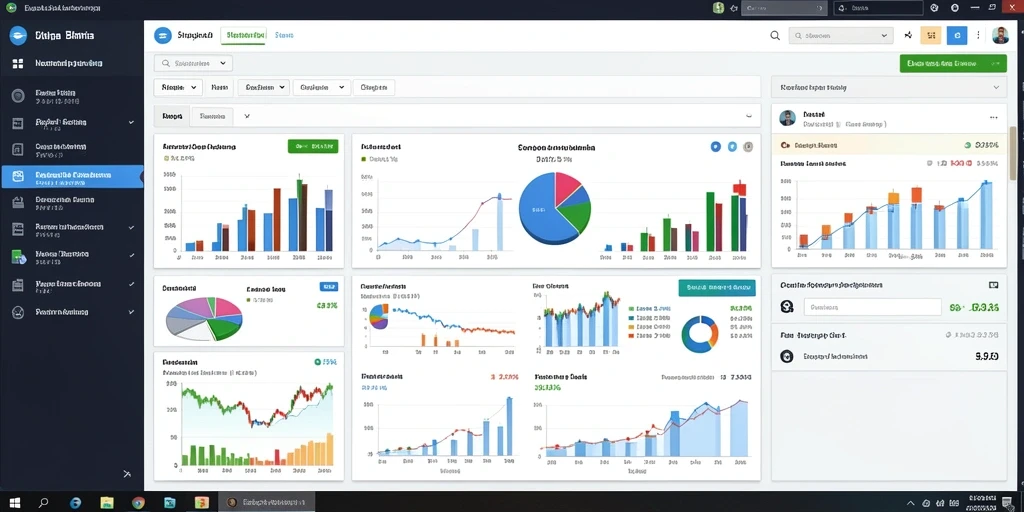
Task: Click the right panel vertical scrollbar
Action: [1013, 152]
